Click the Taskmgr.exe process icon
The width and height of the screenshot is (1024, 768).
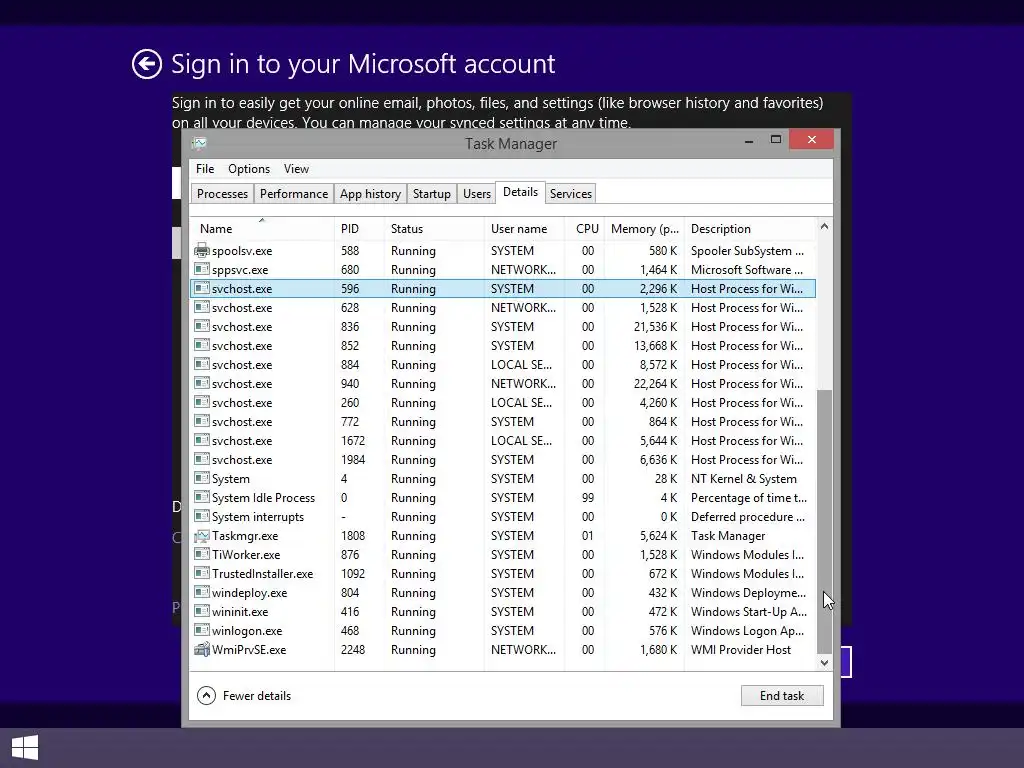(202, 536)
